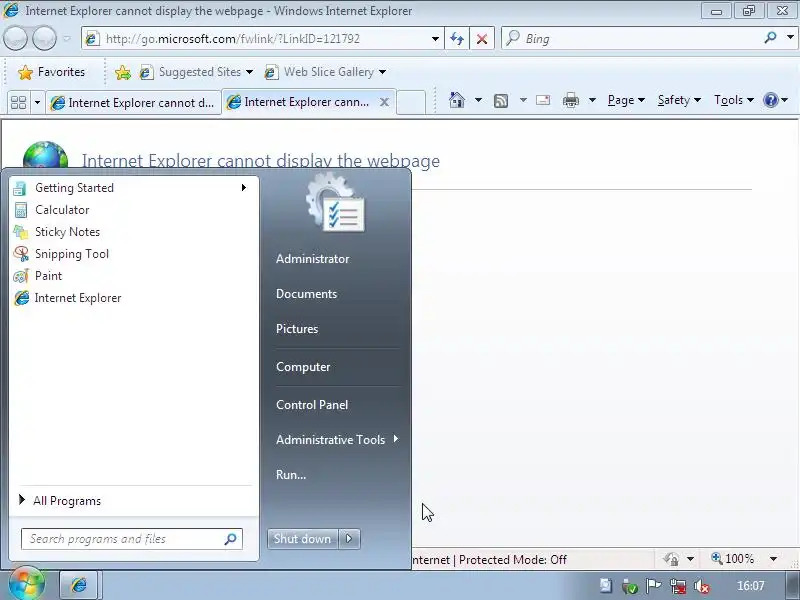The width and height of the screenshot is (800, 600).
Task: Close the active tab
Action: click(x=385, y=102)
